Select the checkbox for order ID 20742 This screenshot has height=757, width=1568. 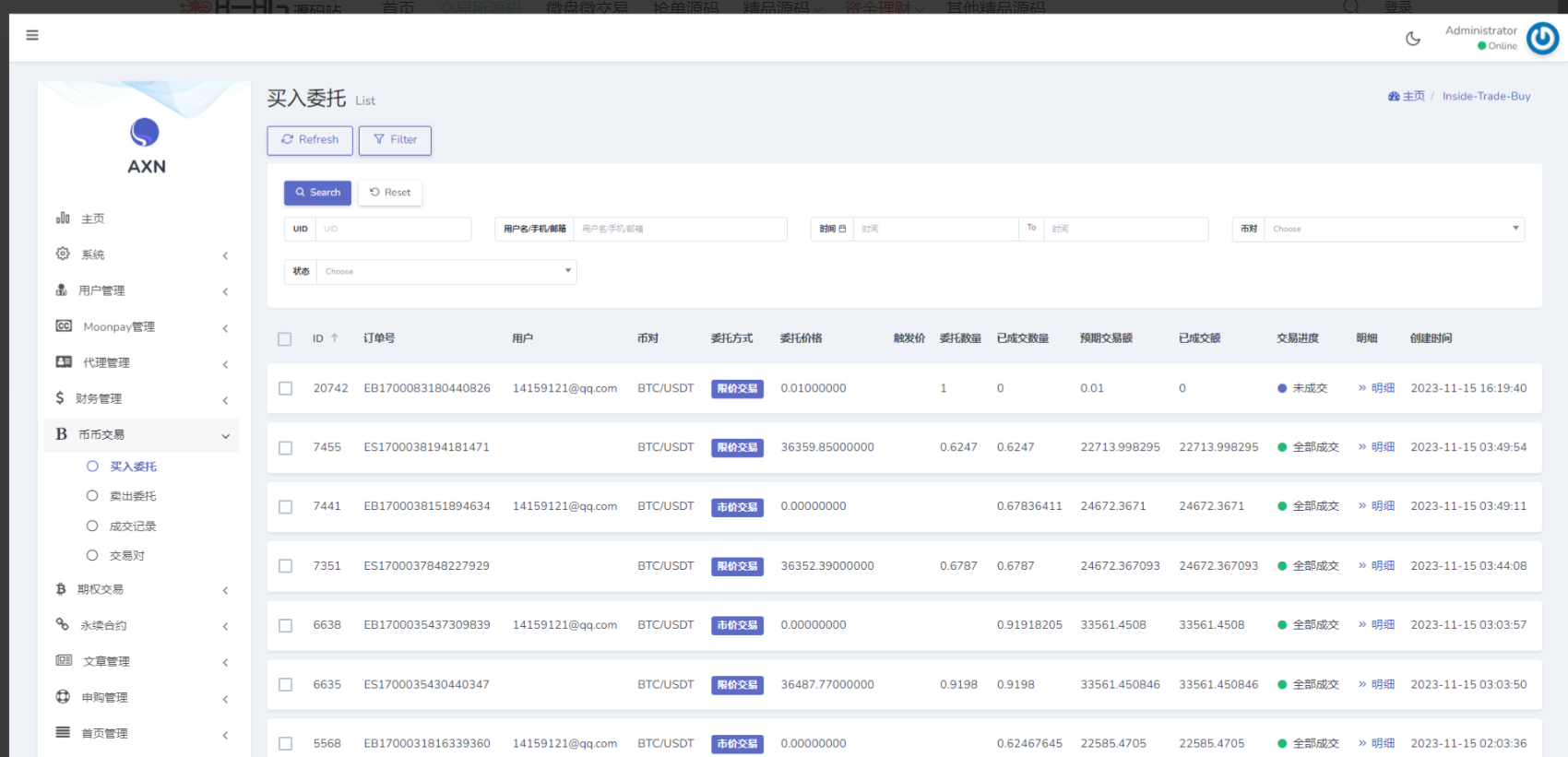[286, 389]
